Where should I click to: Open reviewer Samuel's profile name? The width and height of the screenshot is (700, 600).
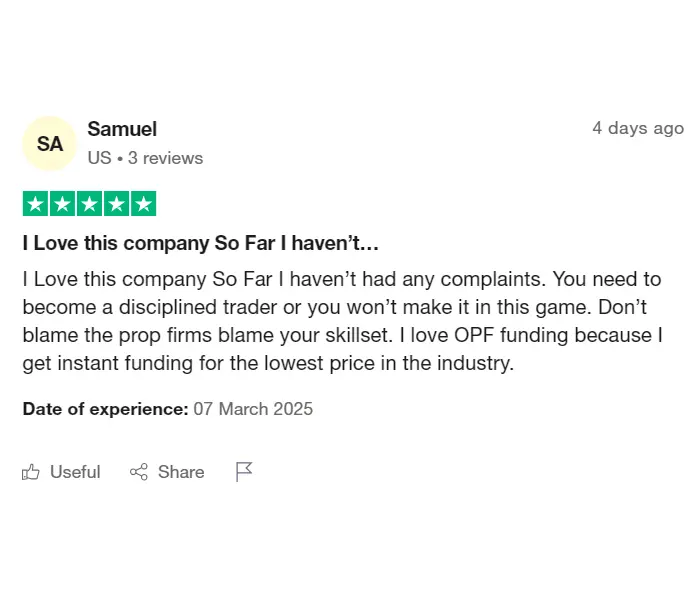122,129
